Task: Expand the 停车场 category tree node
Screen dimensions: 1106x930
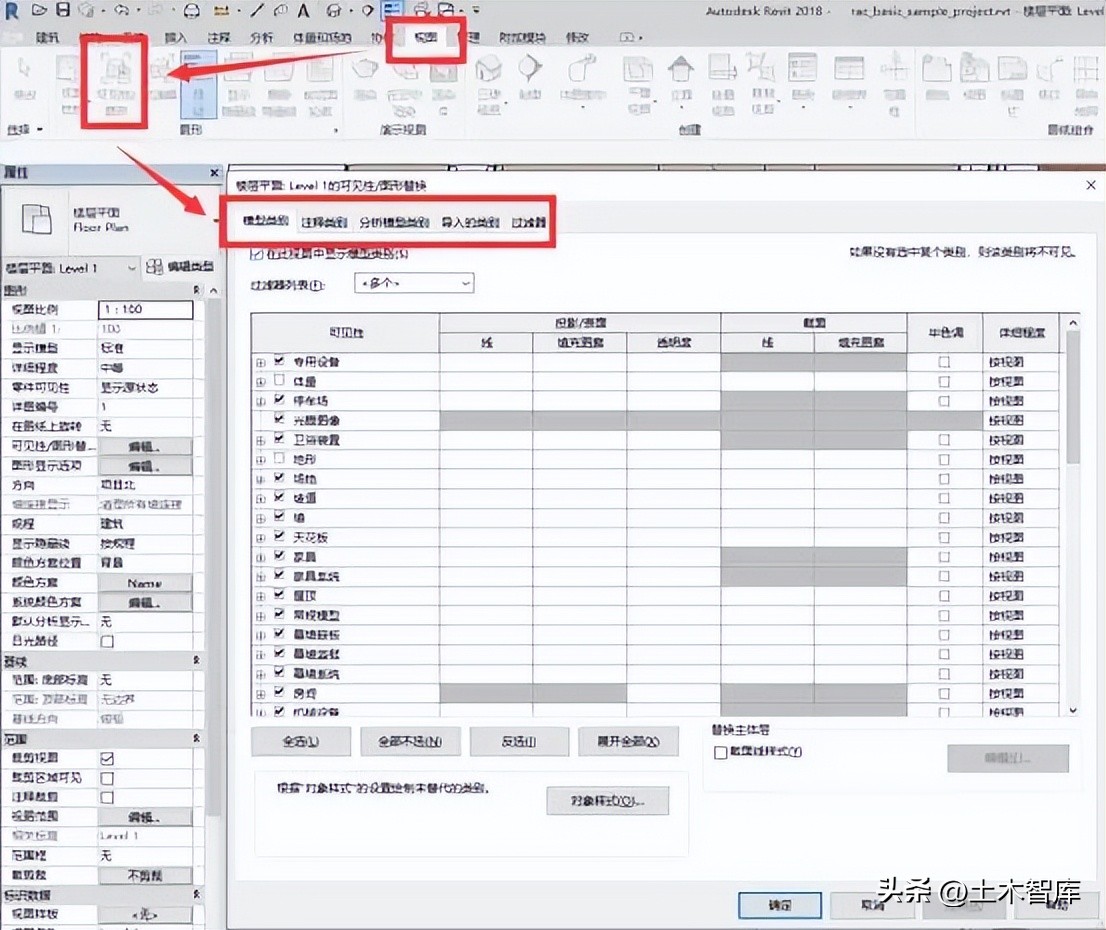Action: (x=261, y=401)
